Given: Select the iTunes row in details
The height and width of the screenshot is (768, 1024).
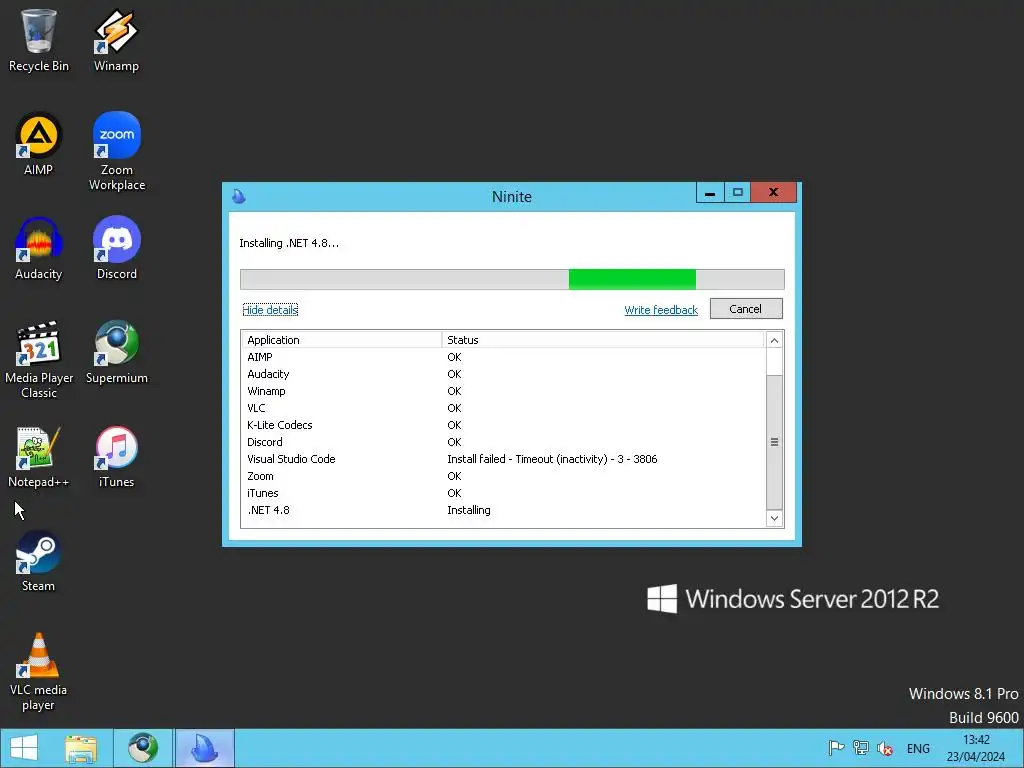Looking at the screenshot, I should (x=503, y=493).
